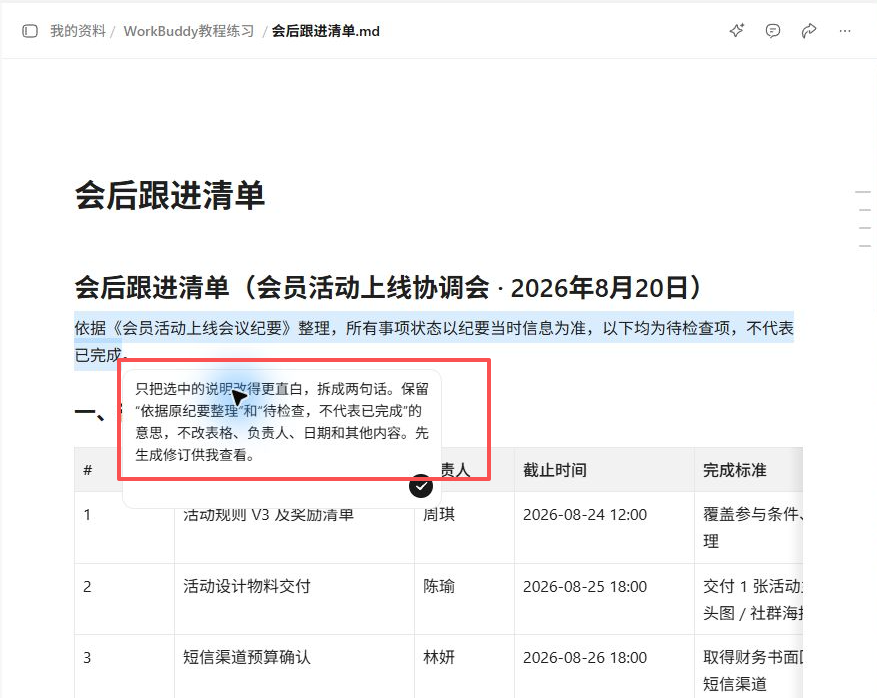Click the # column header
The image size is (877, 698).
pyautogui.click(x=87, y=470)
